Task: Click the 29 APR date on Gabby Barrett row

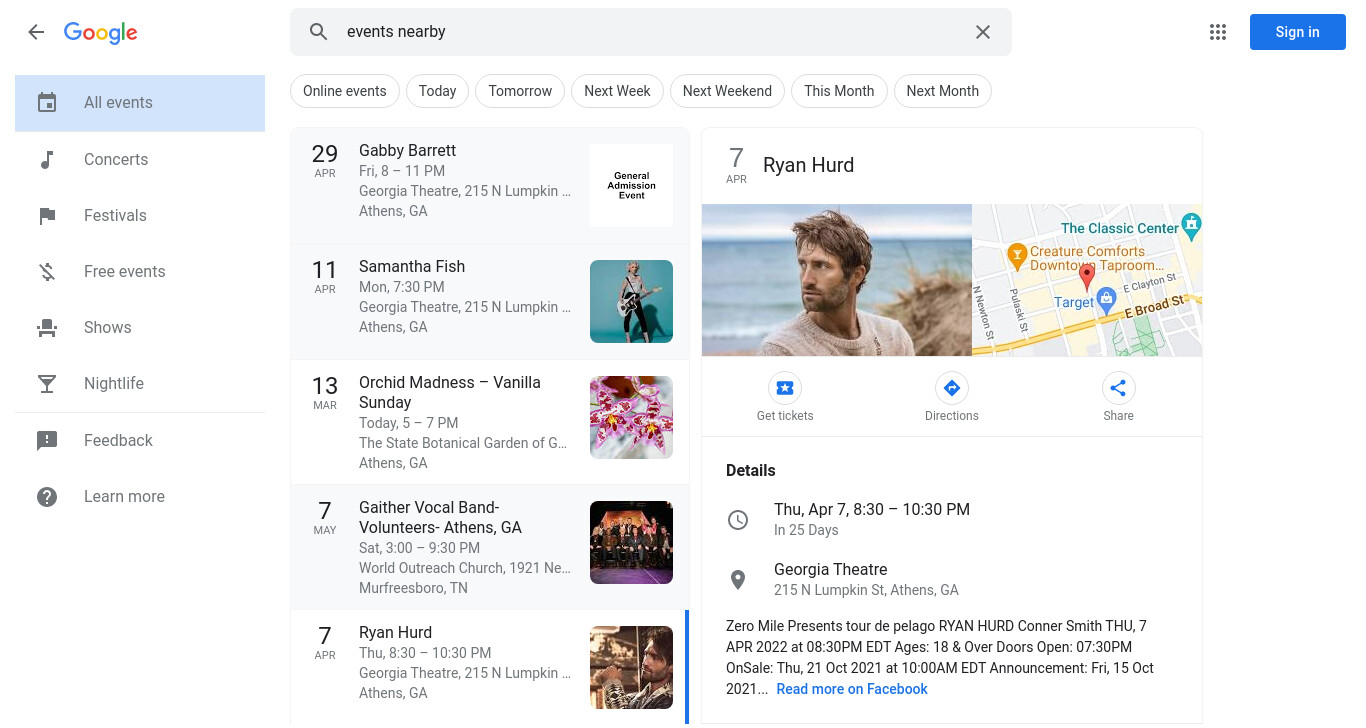Action: click(x=325, y=160)
